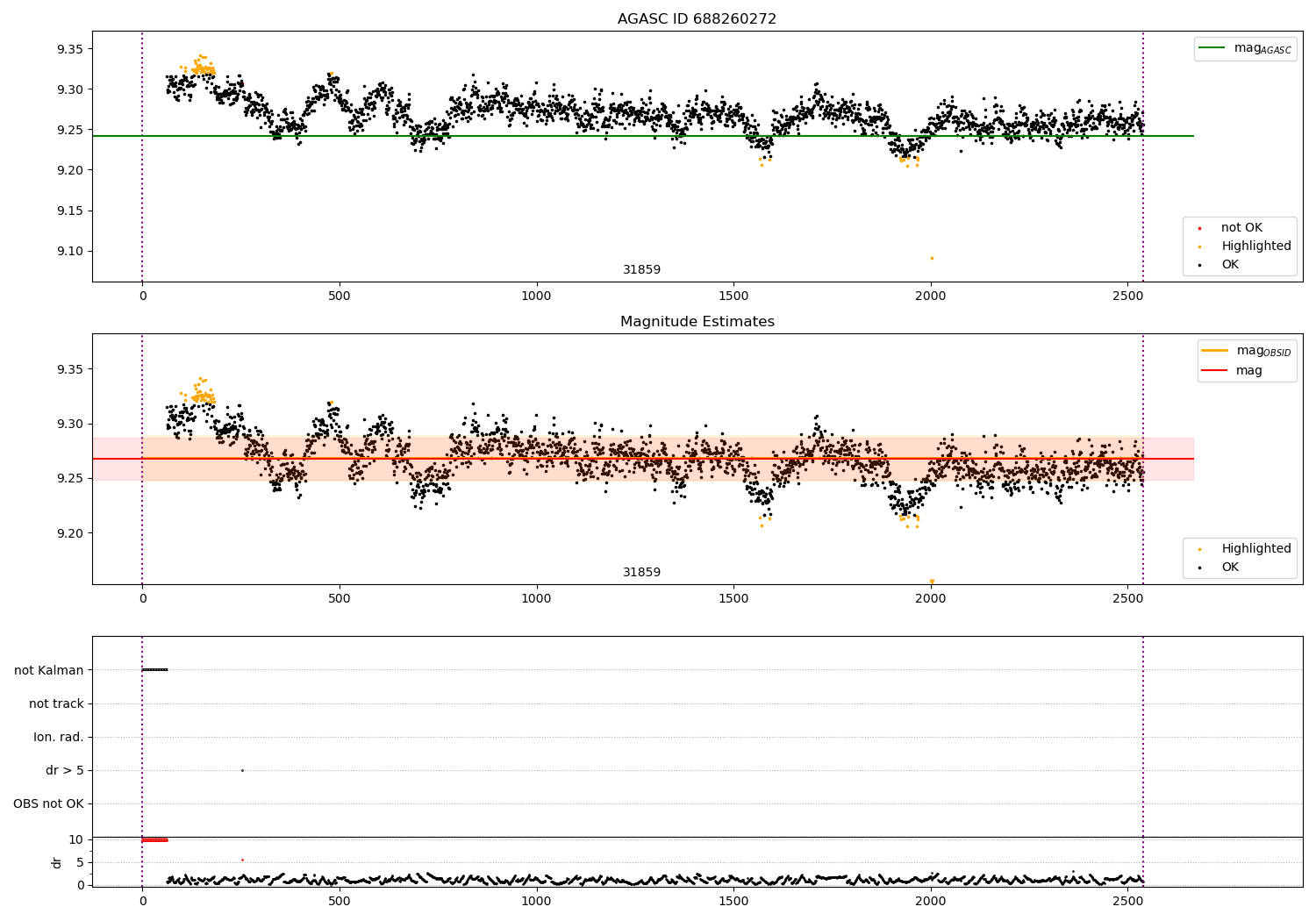Click the "10" y-tick label in the dr plot
The height and width of the screenshot is (921, 1316).
click(x=76, y=840)
